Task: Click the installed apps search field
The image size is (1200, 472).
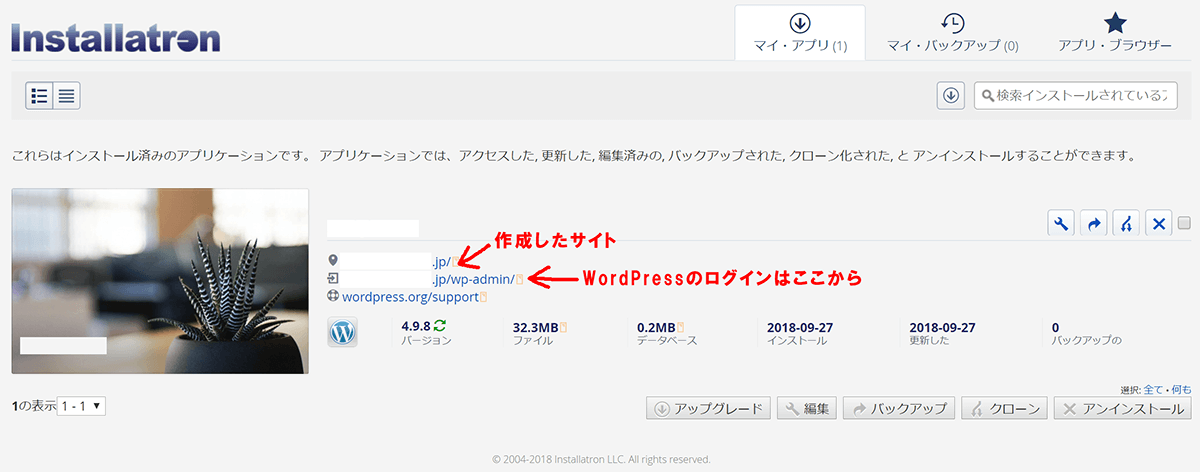Action: click(x=1076, y=95)
